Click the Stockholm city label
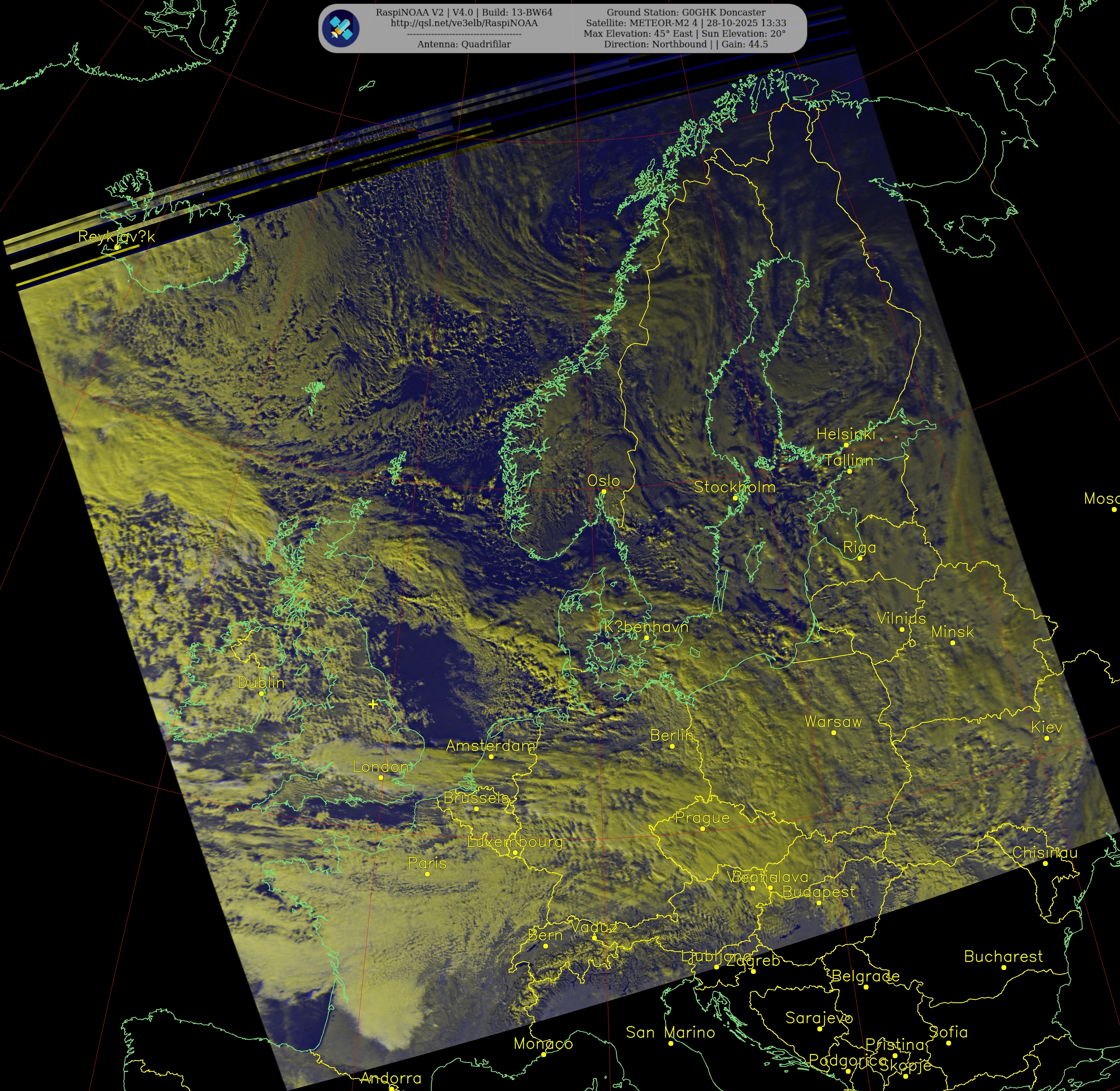This screenshot has height=1091, width=1120. (x=735, y=487)
